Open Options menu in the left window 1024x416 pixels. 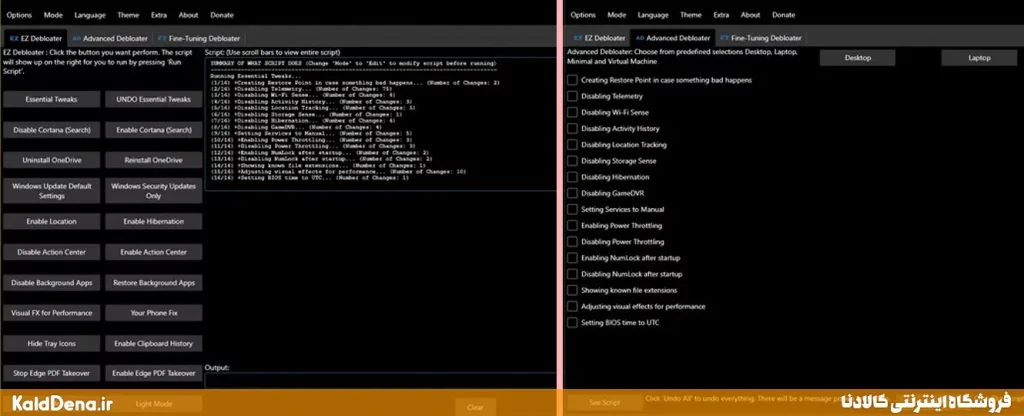19,15
